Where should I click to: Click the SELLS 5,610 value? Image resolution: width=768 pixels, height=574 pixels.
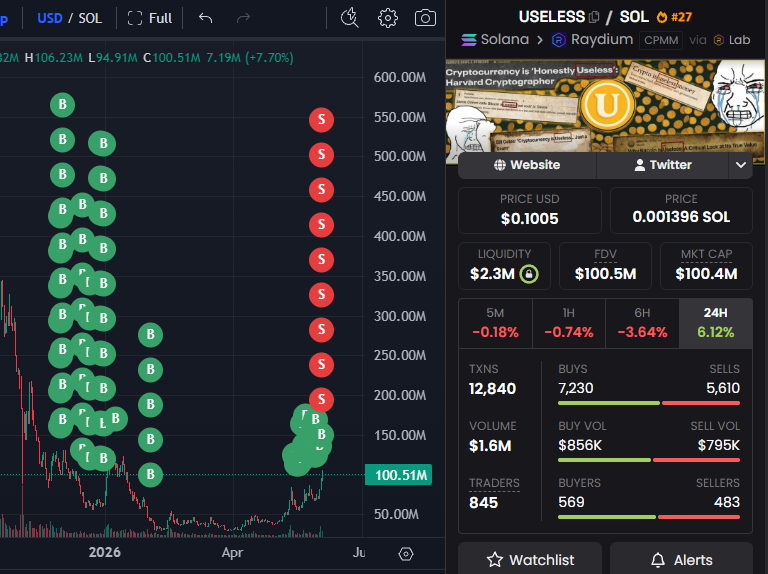point(723,388)
